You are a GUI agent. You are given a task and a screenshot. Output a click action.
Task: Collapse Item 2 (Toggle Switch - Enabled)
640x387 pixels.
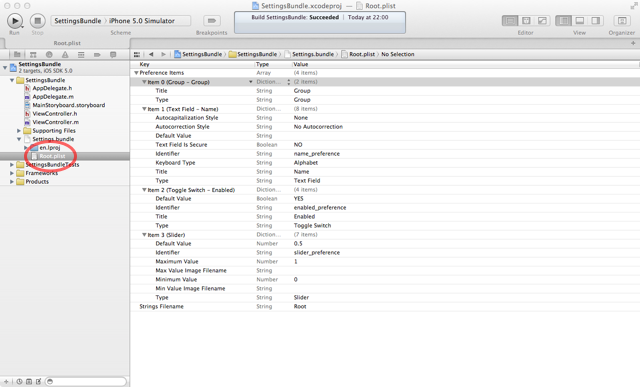pos(144,190)
